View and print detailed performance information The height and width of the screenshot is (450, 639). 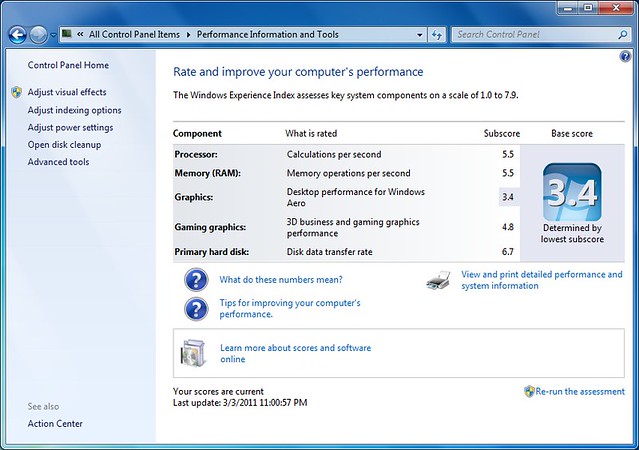542,280
